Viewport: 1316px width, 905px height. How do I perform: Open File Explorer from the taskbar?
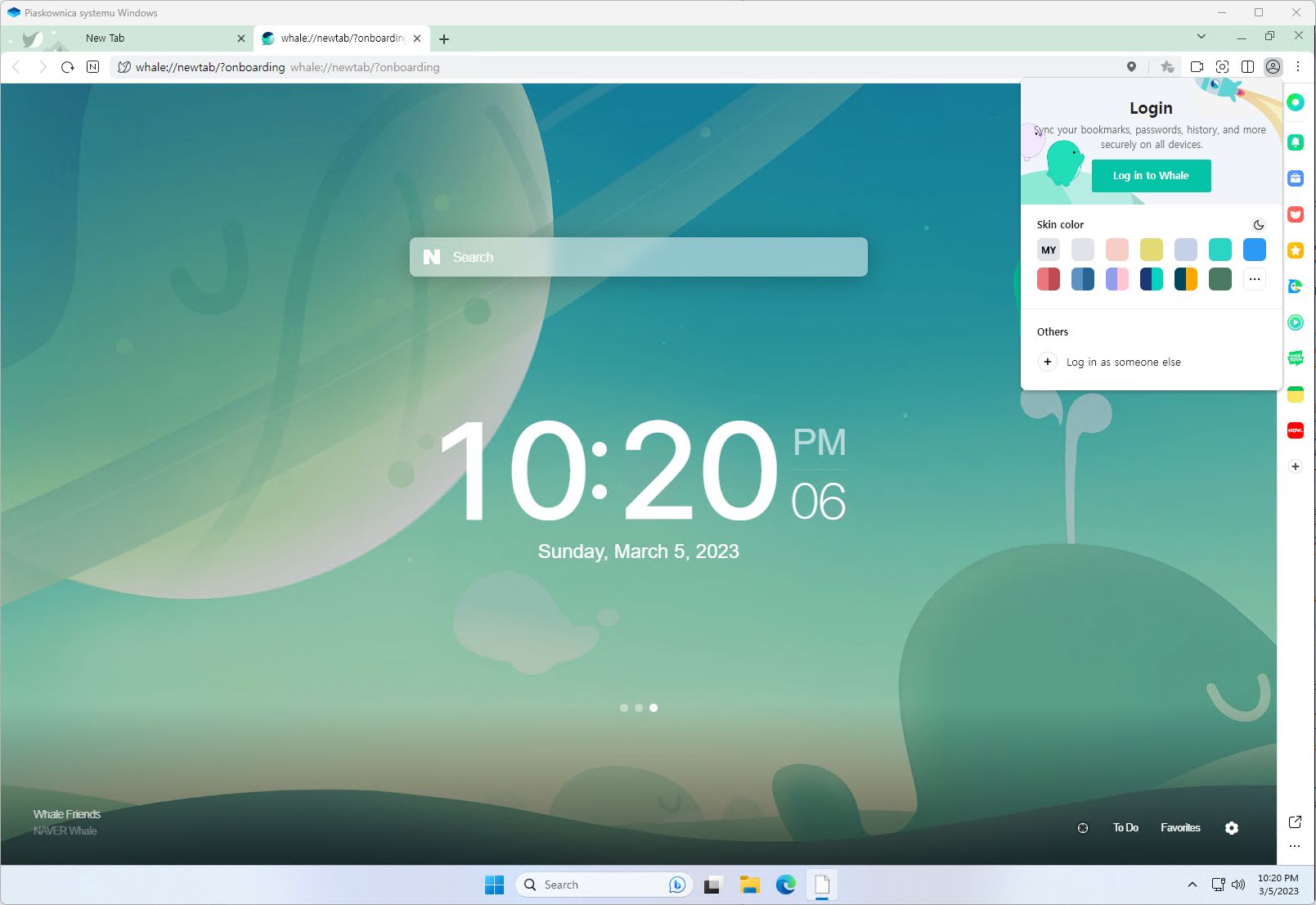coord(749,885)
